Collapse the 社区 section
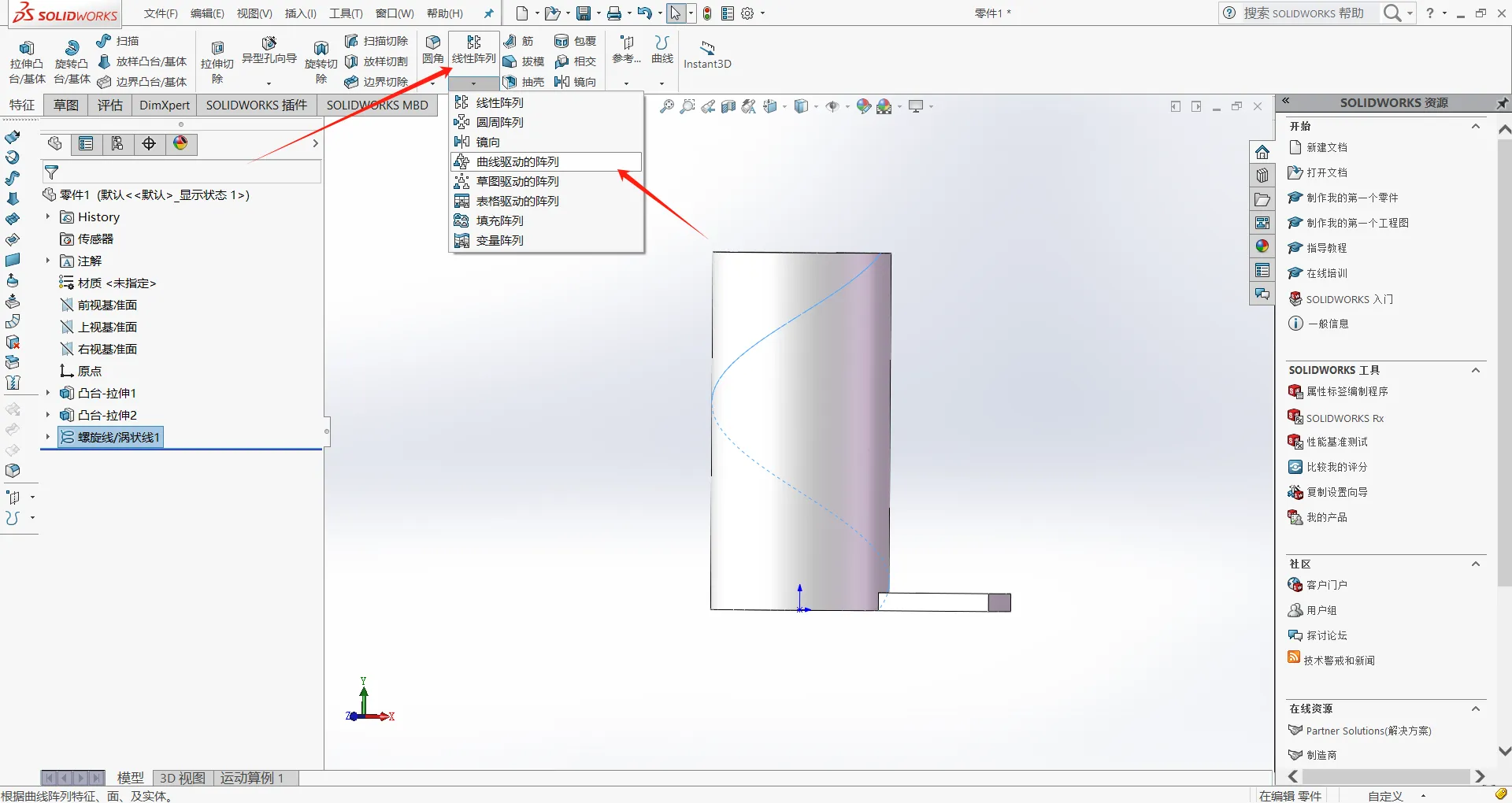The image size is (1512, 803). [1476, 564]
